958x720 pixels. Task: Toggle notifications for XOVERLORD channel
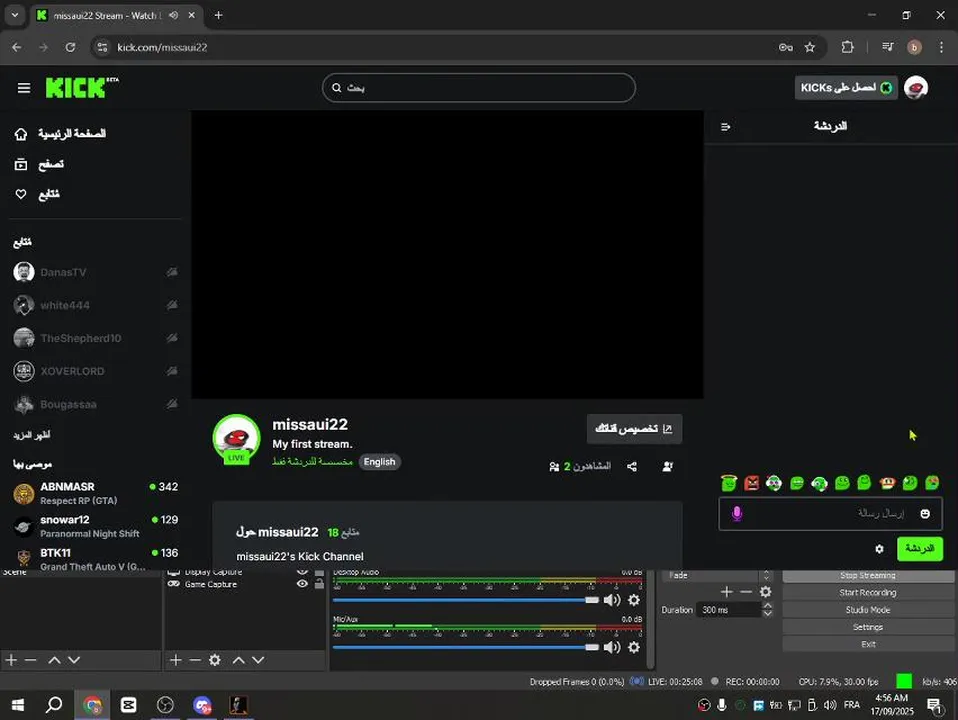point(172,371)
